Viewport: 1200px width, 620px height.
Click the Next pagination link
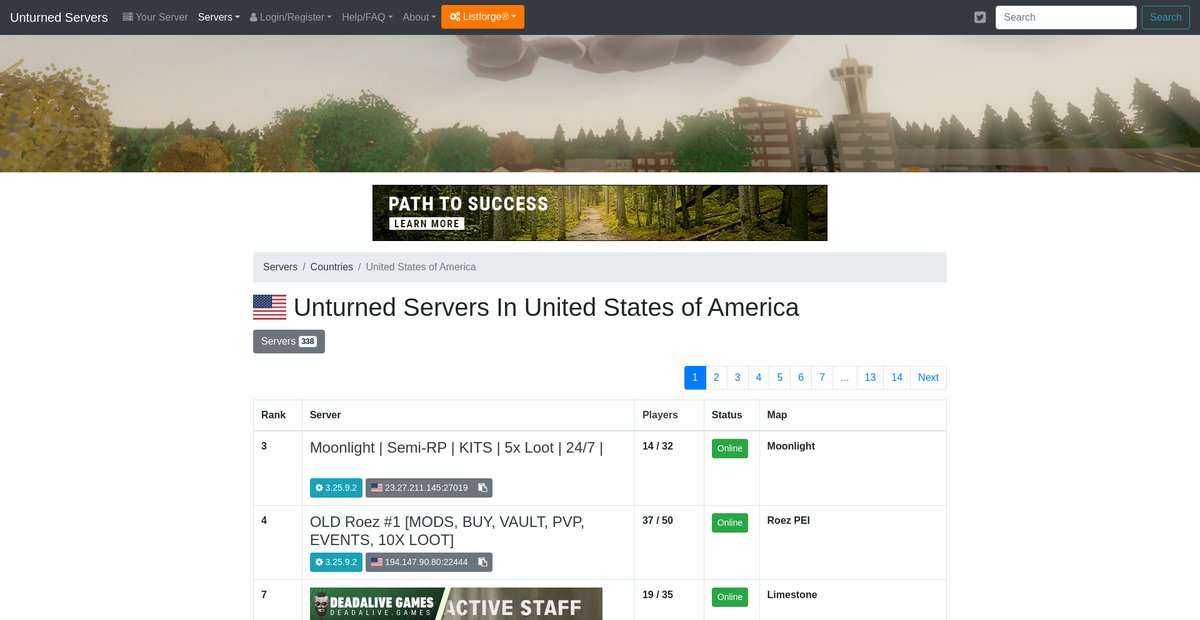pyautogui.click(x=928, y=377)
